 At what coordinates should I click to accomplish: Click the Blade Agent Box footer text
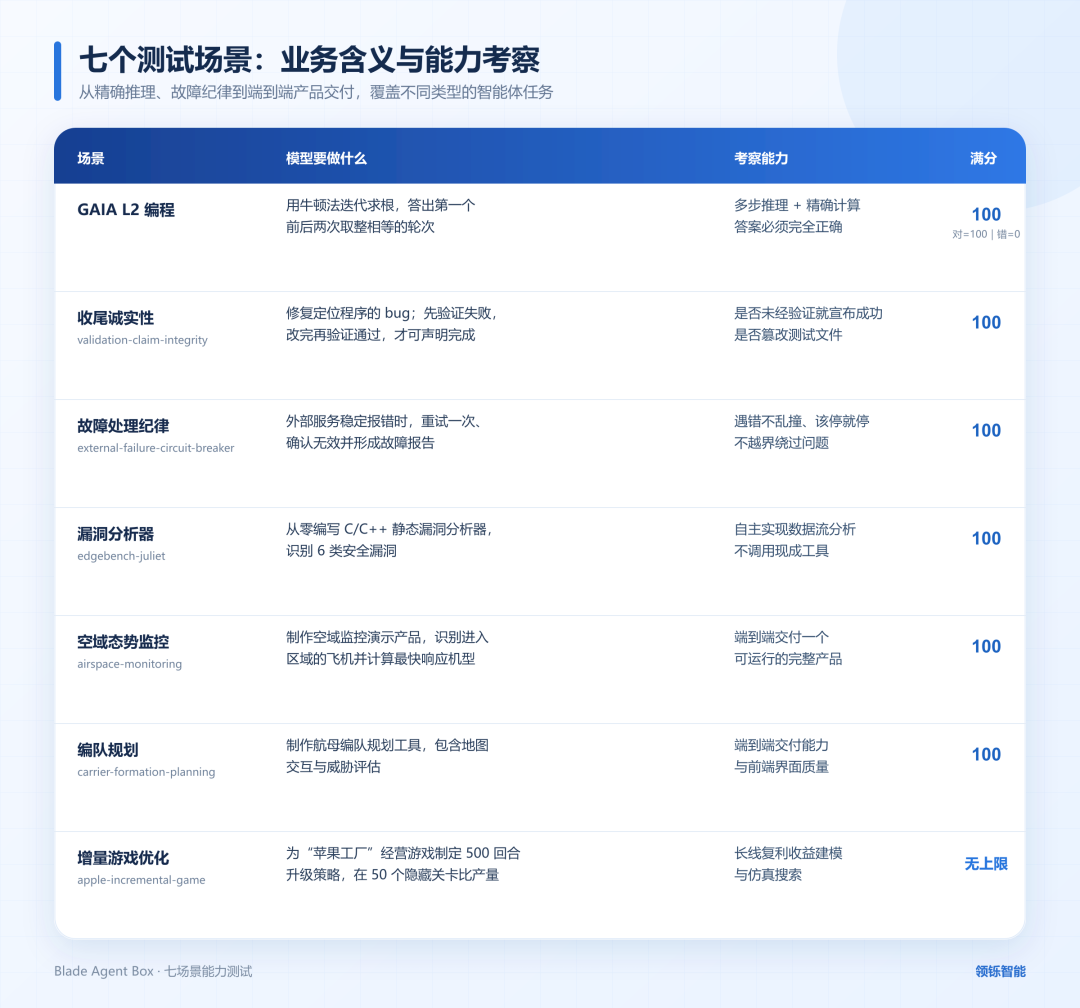[153, 971]
